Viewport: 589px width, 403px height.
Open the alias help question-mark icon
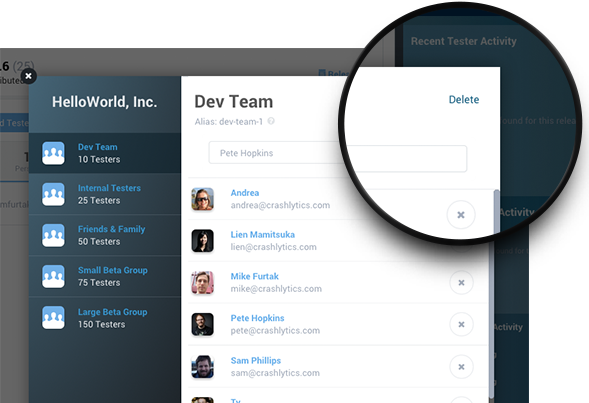[x=271, y=121]
